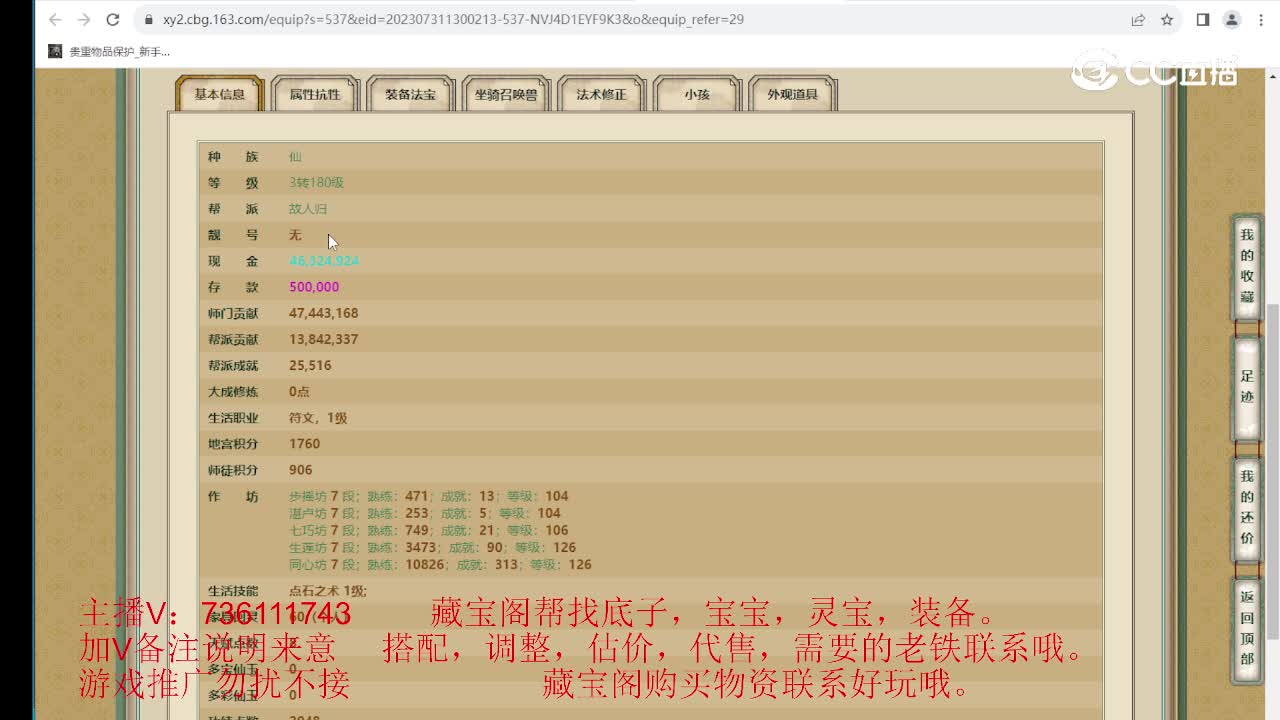Click the browser profile avatar
This screenshot has width=1280, height=720.
click(x=1231, y=19)
